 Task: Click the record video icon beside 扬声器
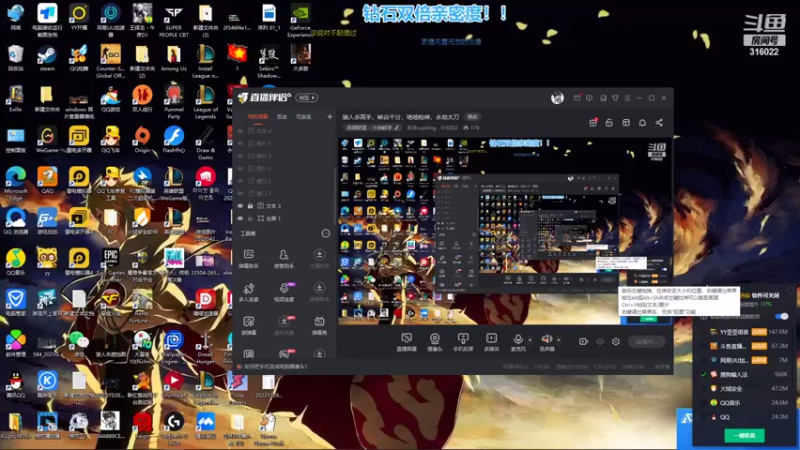pos(583,341)
